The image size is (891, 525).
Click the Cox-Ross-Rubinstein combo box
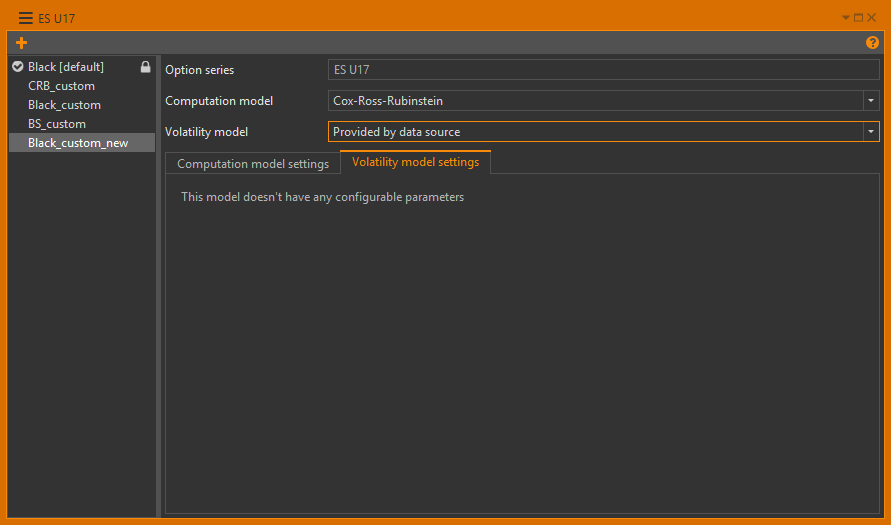(595, 101)
